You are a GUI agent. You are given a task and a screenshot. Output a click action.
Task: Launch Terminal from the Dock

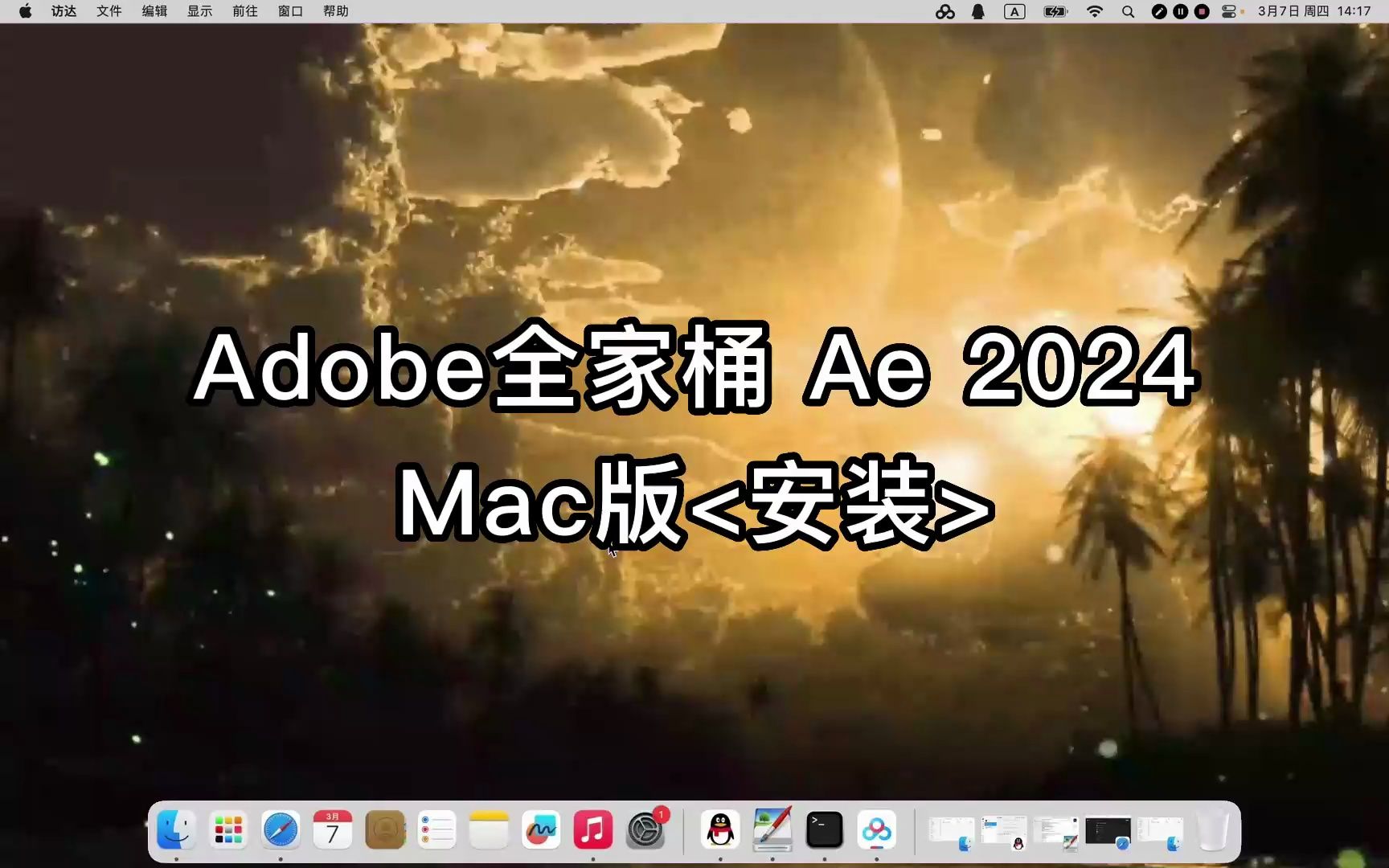(x=825, y=830)
